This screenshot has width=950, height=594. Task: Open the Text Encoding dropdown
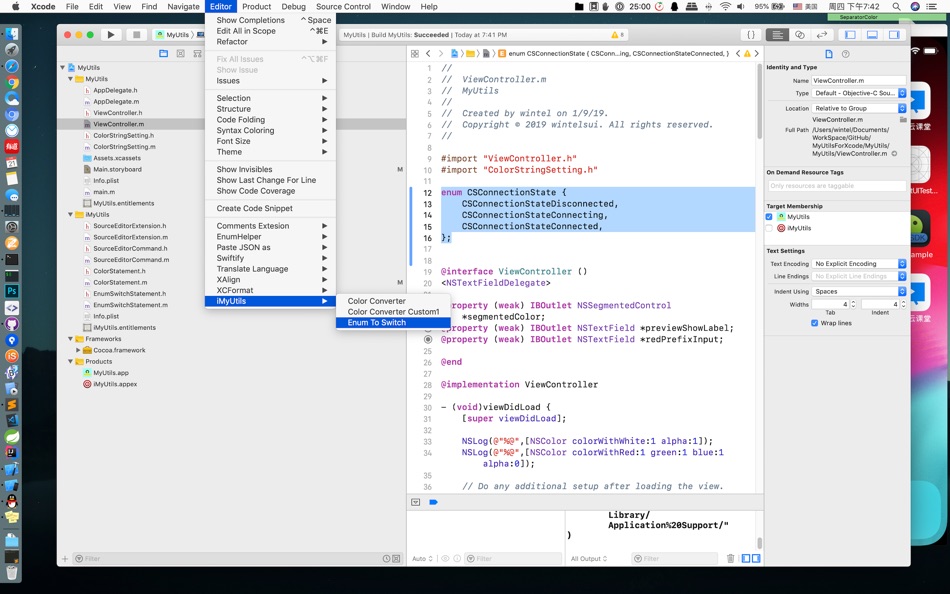click(x=859, y=264)
